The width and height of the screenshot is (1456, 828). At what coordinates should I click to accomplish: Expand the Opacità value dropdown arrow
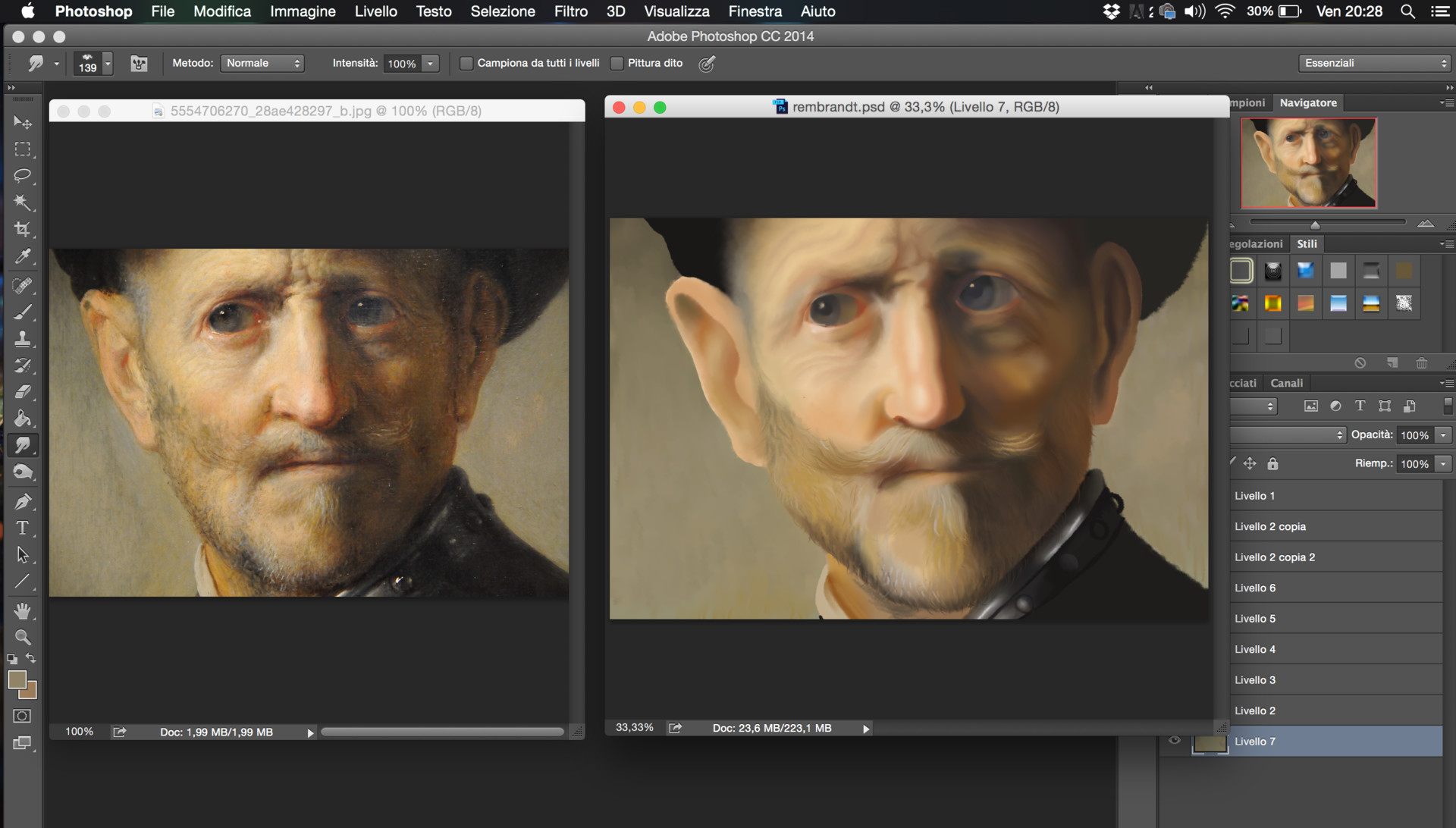point(1444,435)
